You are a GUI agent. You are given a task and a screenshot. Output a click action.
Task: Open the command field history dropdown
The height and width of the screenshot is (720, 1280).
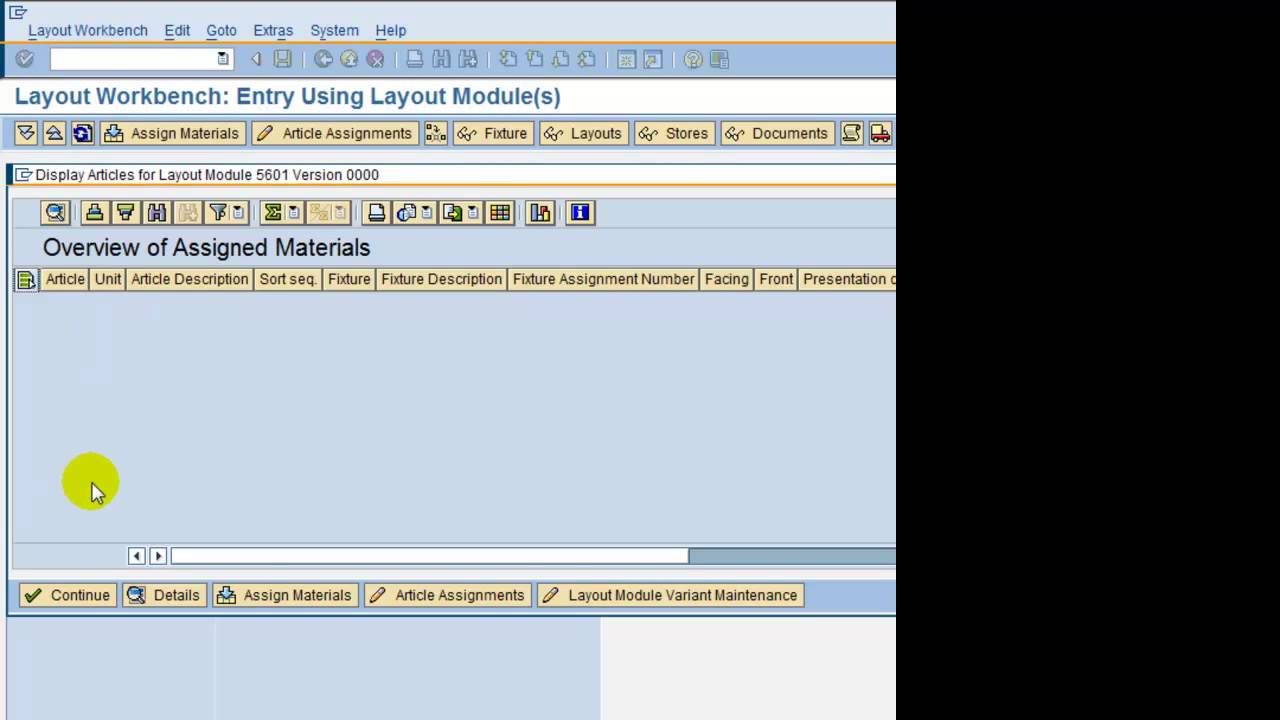coord(223,60)
